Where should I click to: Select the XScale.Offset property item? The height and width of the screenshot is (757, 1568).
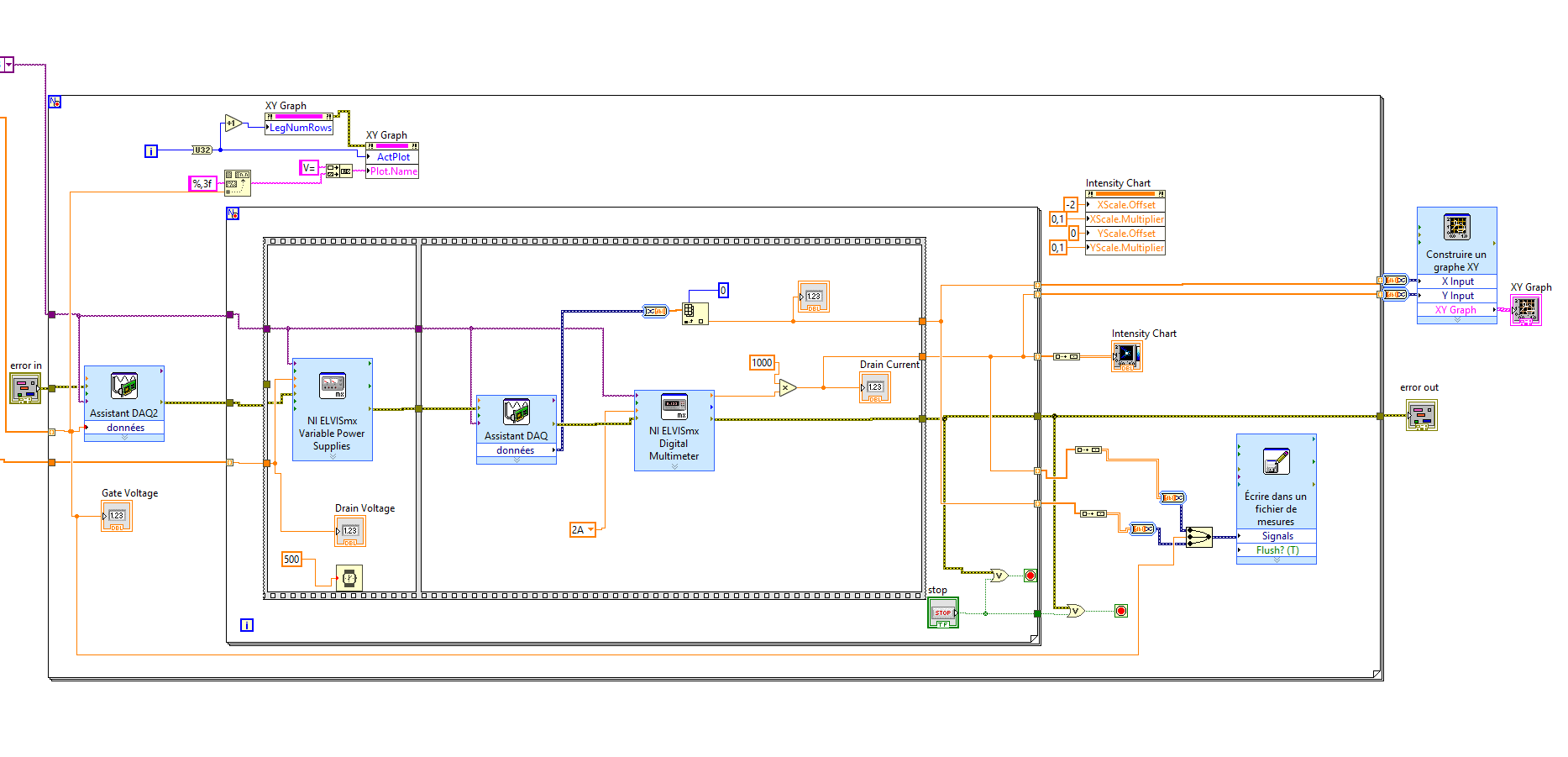1125,205
